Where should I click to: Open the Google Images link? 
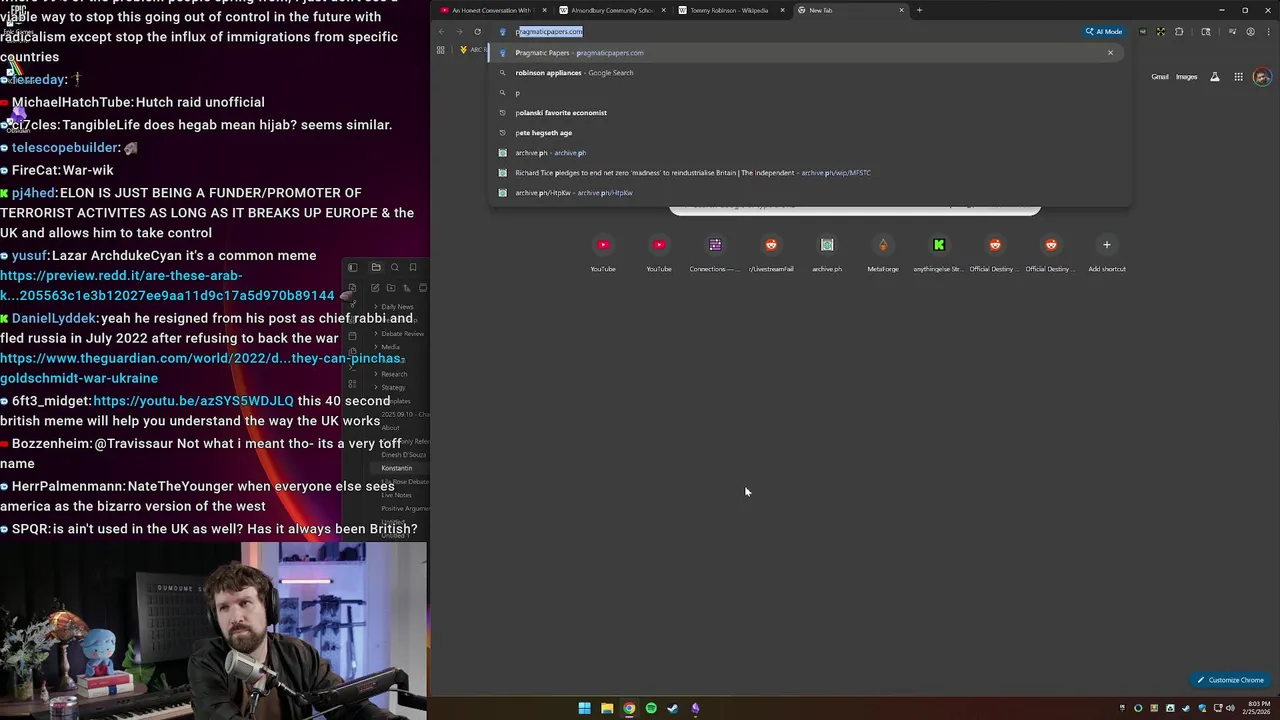(1186, 77)
